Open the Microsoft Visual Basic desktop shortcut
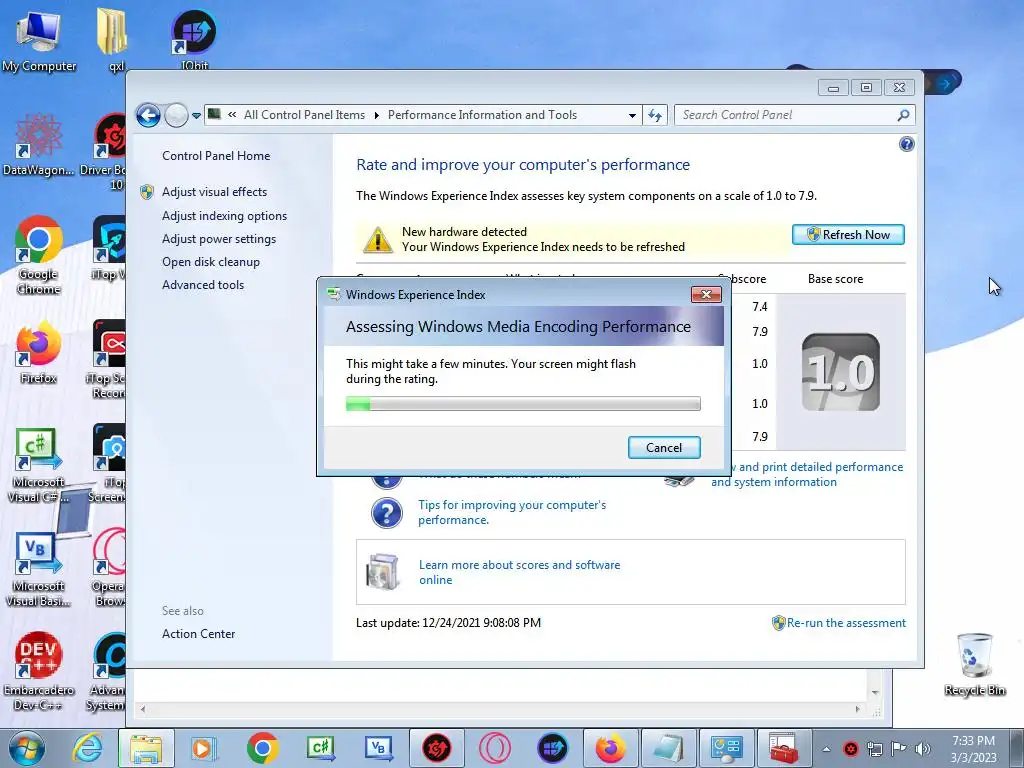Viewport: 1024px width, 768px height. coord(39,569)
